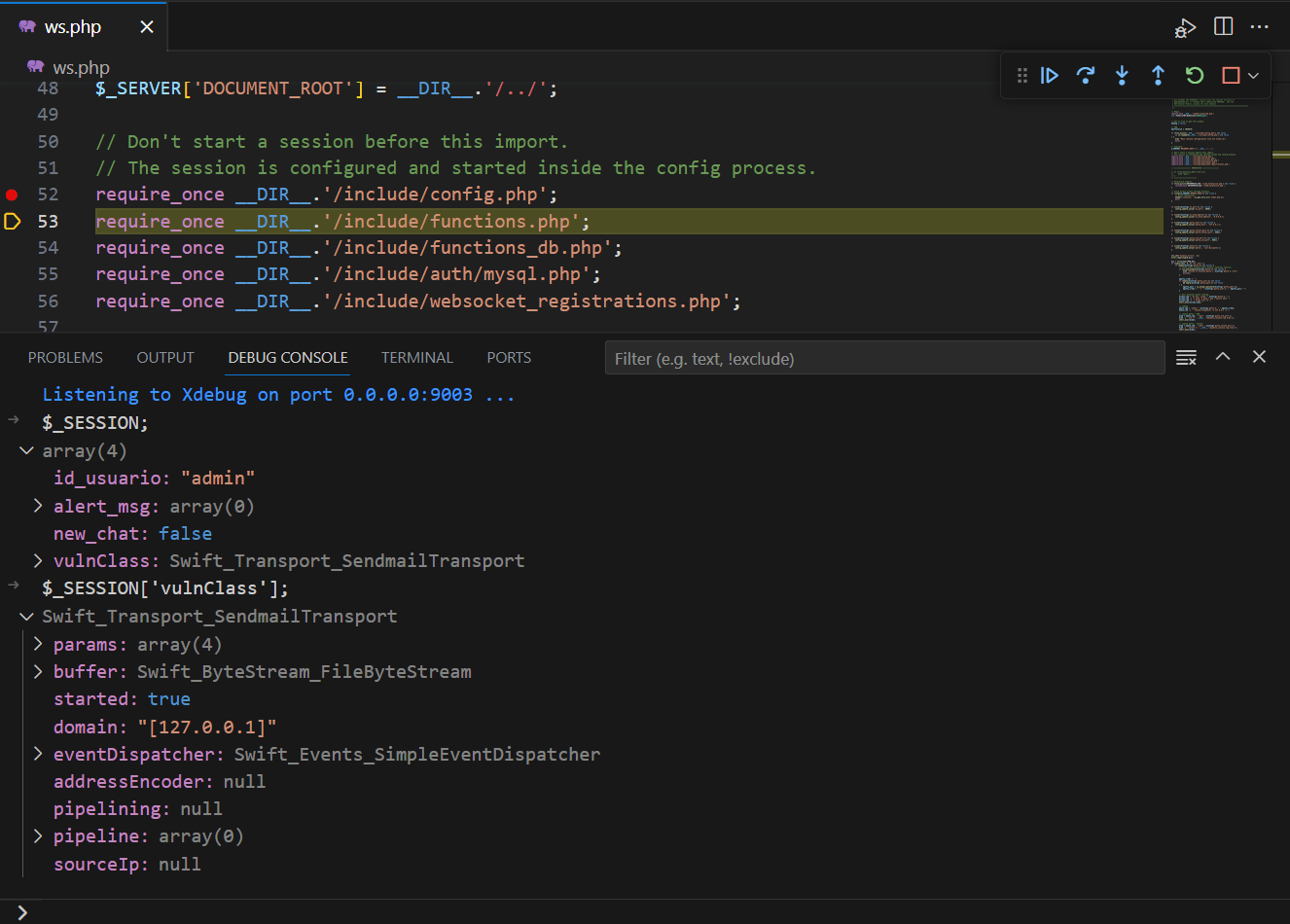The image size is (1290, 924).
Task: Click the $_SESSION['vulnClass']; evaluated expression
Action: coord(165,588)
